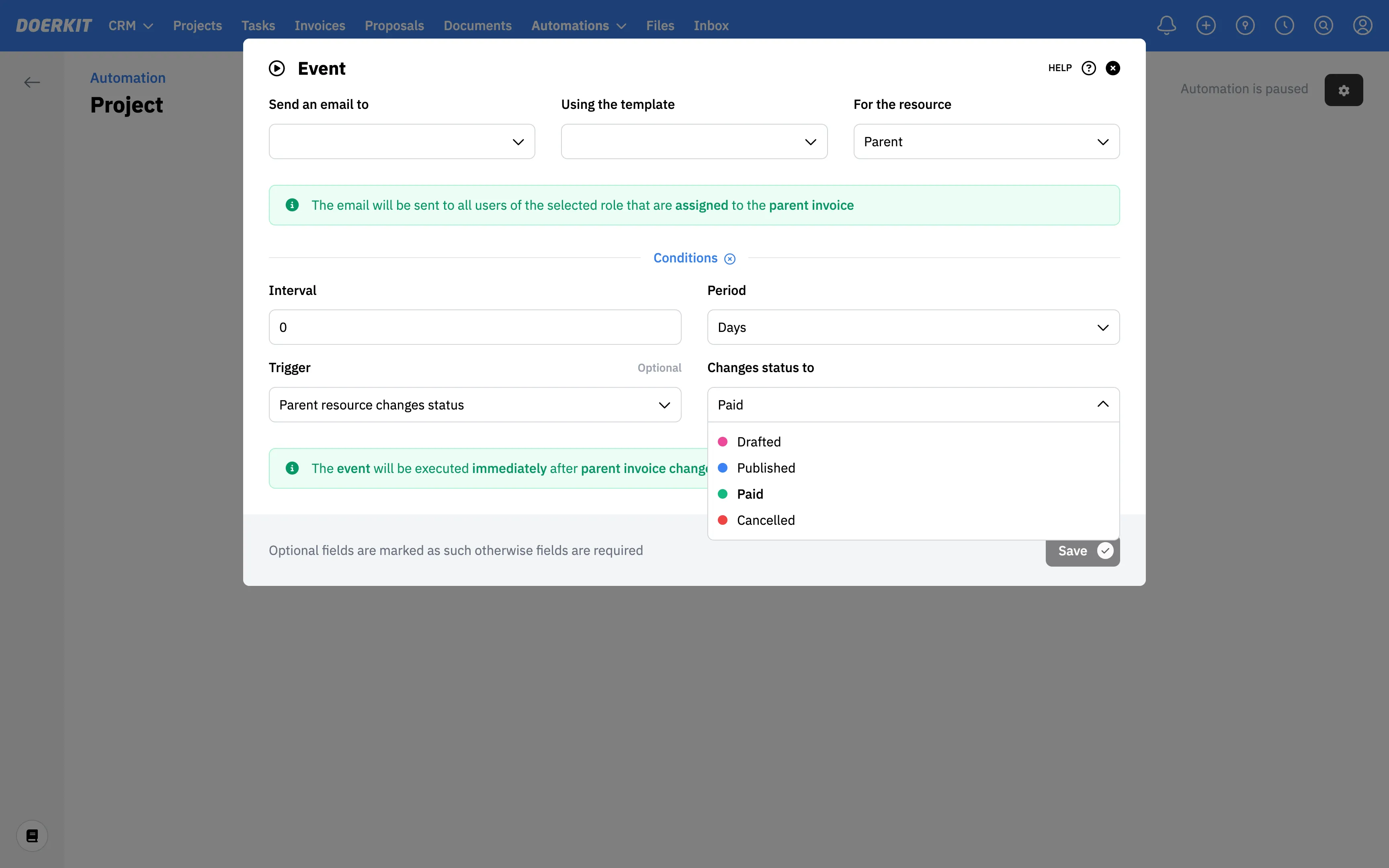Open the user profile icon
The height and width of the screenshot is (868, 1389).
pyautogui.click(x=1362, y=25)
